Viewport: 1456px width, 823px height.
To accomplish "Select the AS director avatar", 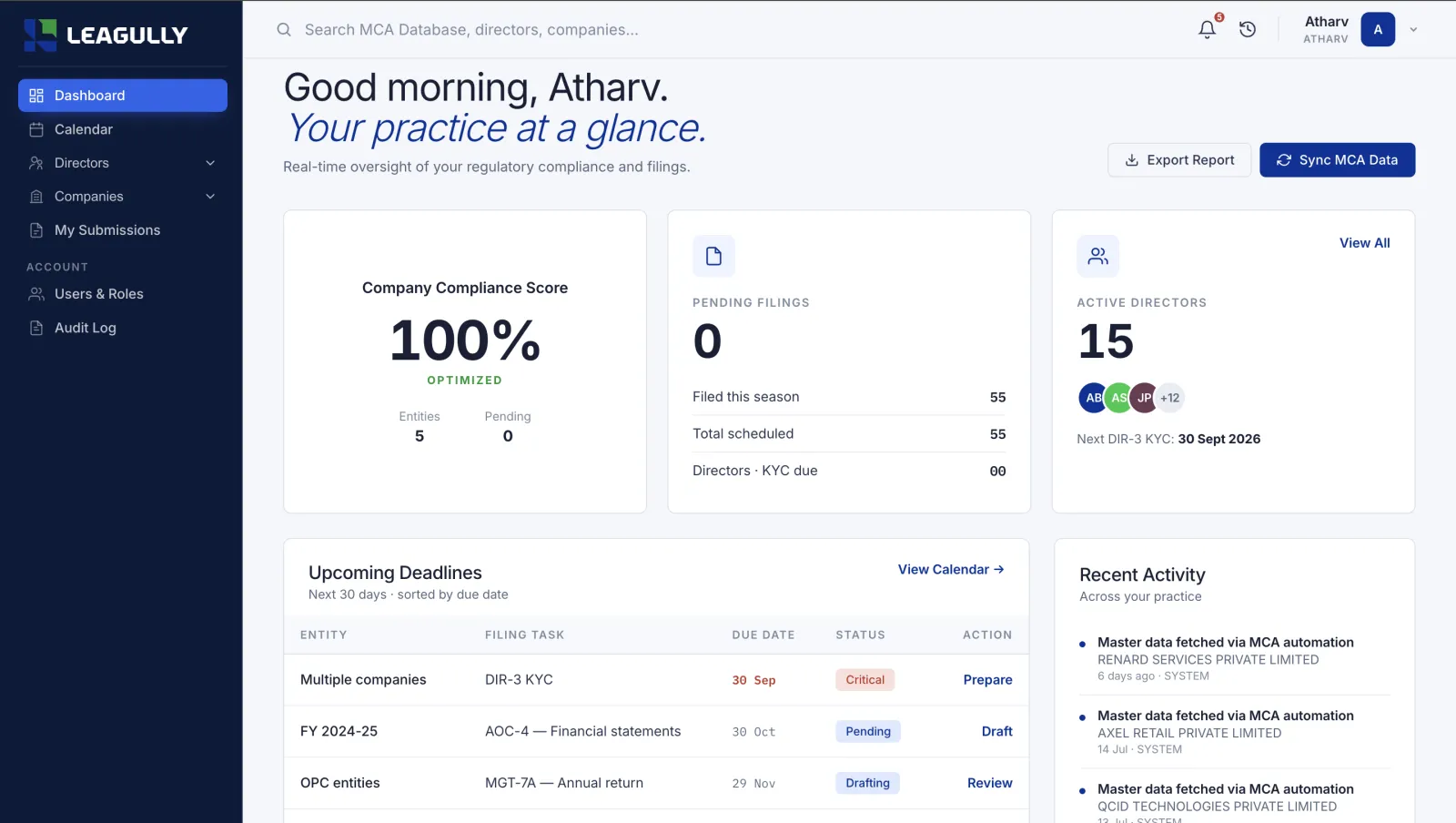I will click(x=1118, y=398).
